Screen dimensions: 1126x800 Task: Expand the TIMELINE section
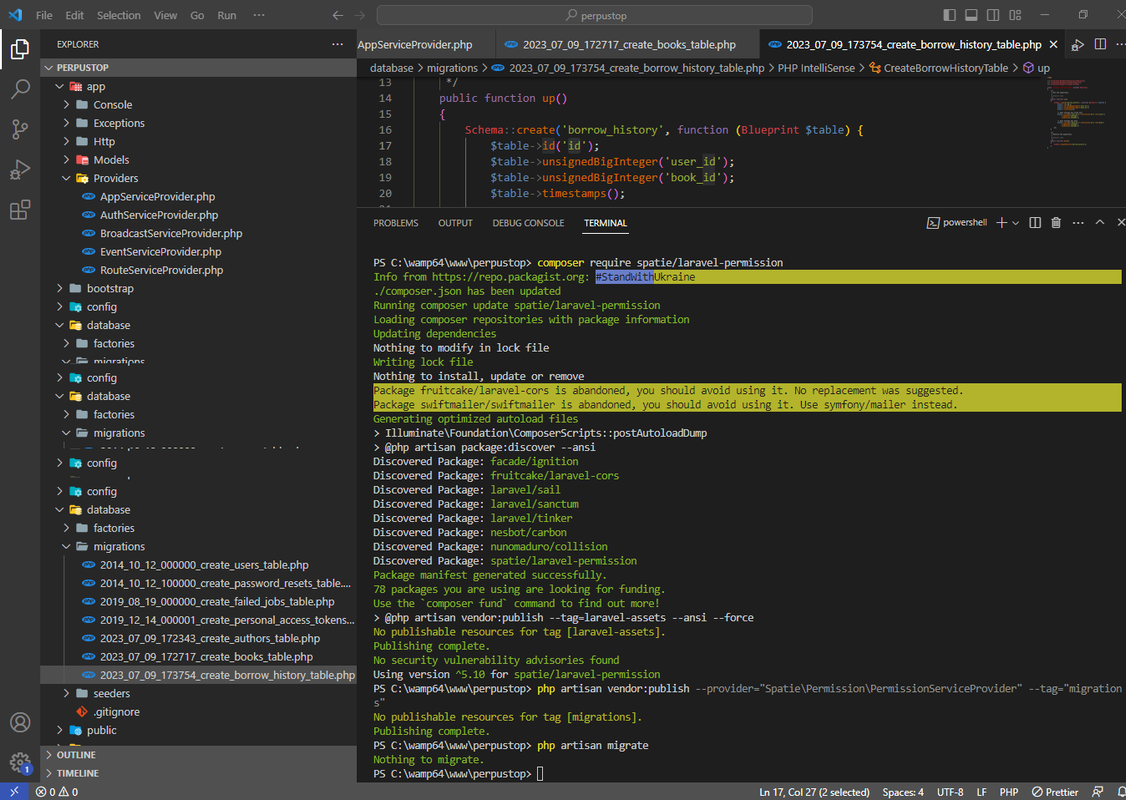(x=198, y=773)
